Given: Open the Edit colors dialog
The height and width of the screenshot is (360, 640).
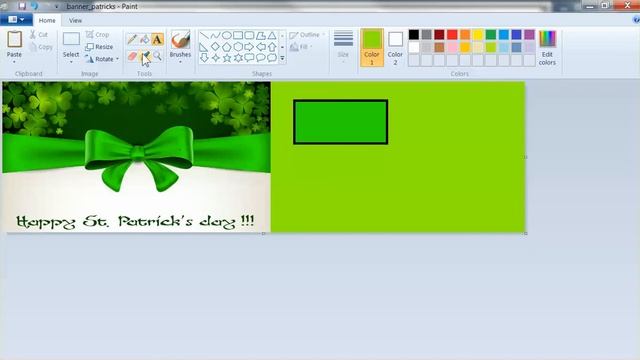Looking at the screenshot, I should coord(547,48).
